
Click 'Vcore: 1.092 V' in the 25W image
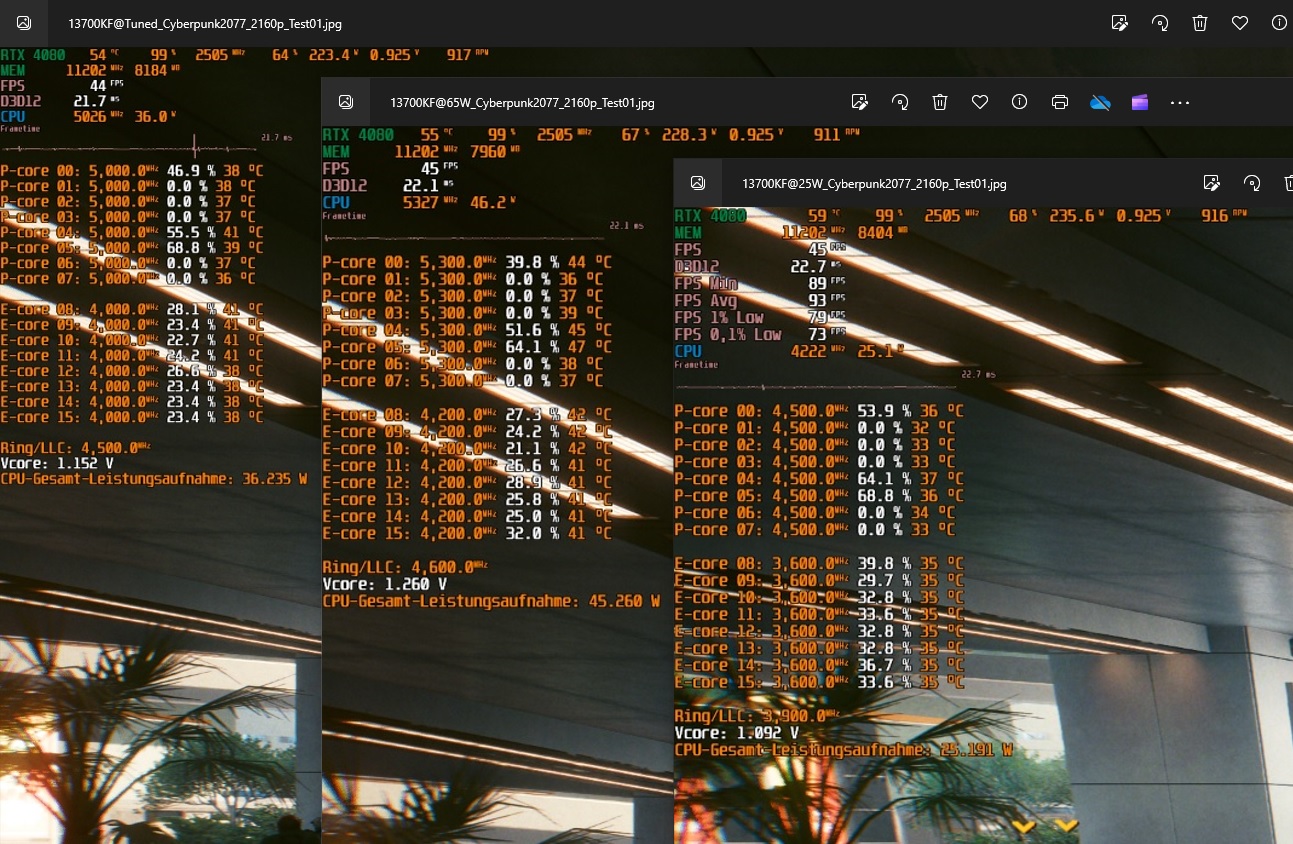pyautogui.click(x=736, y=733)
